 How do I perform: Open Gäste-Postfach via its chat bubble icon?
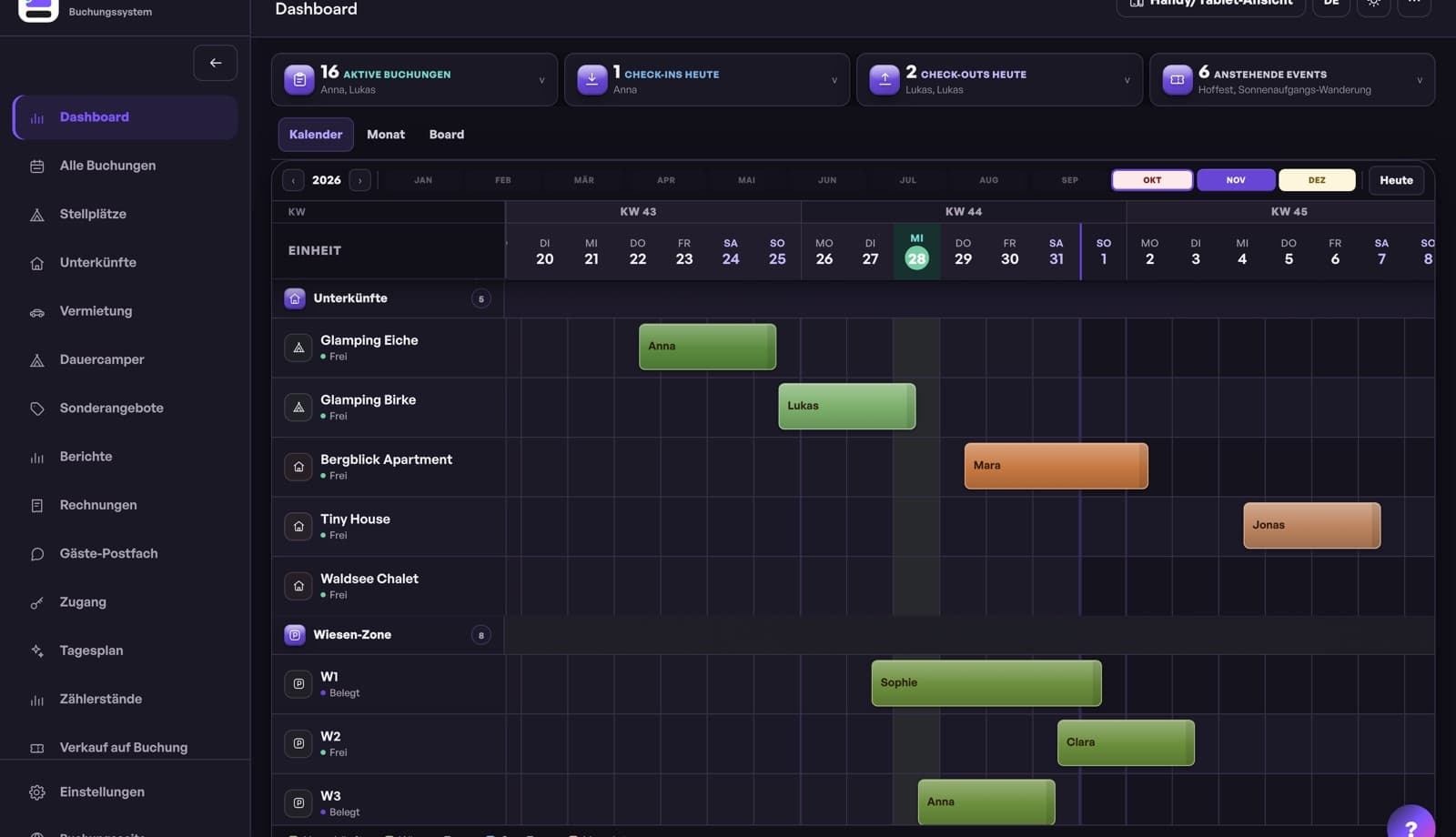pyautogui.click(x=37, y=554)
